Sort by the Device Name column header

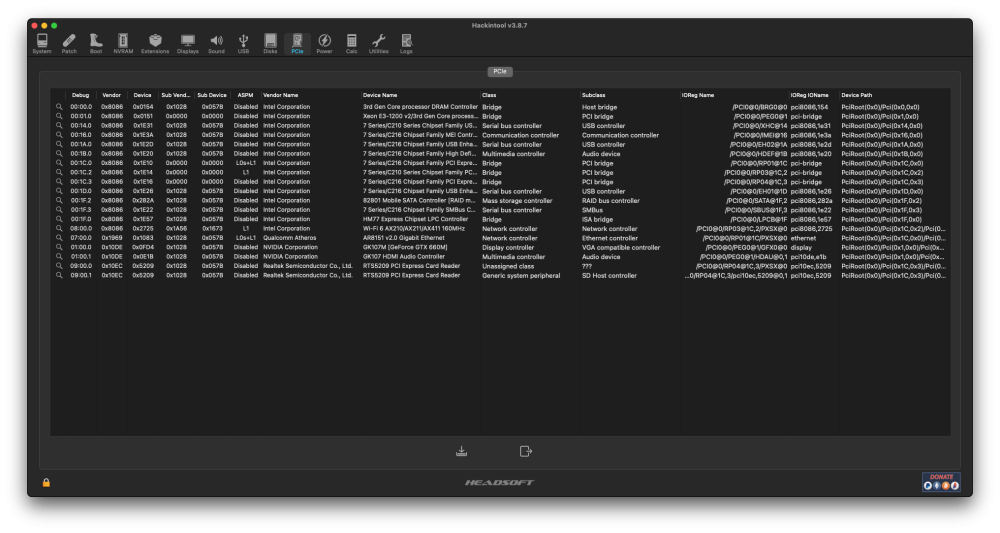380,95
